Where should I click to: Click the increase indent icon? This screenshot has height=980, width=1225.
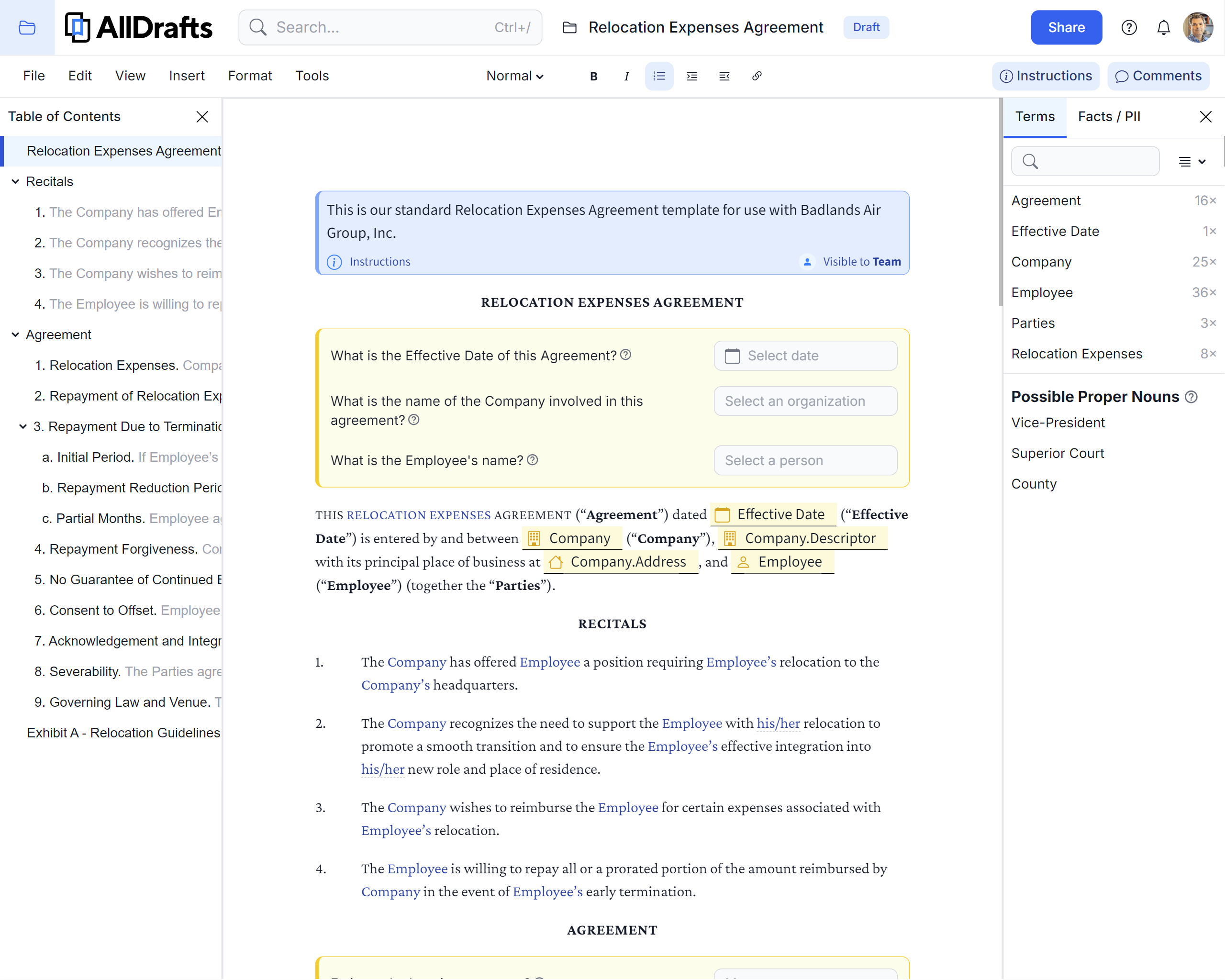691,76
